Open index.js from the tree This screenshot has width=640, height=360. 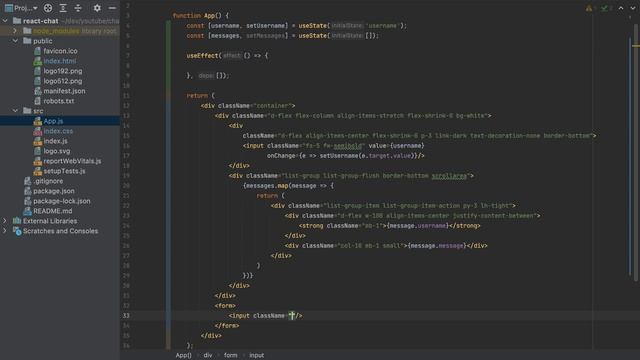(56, 141)
